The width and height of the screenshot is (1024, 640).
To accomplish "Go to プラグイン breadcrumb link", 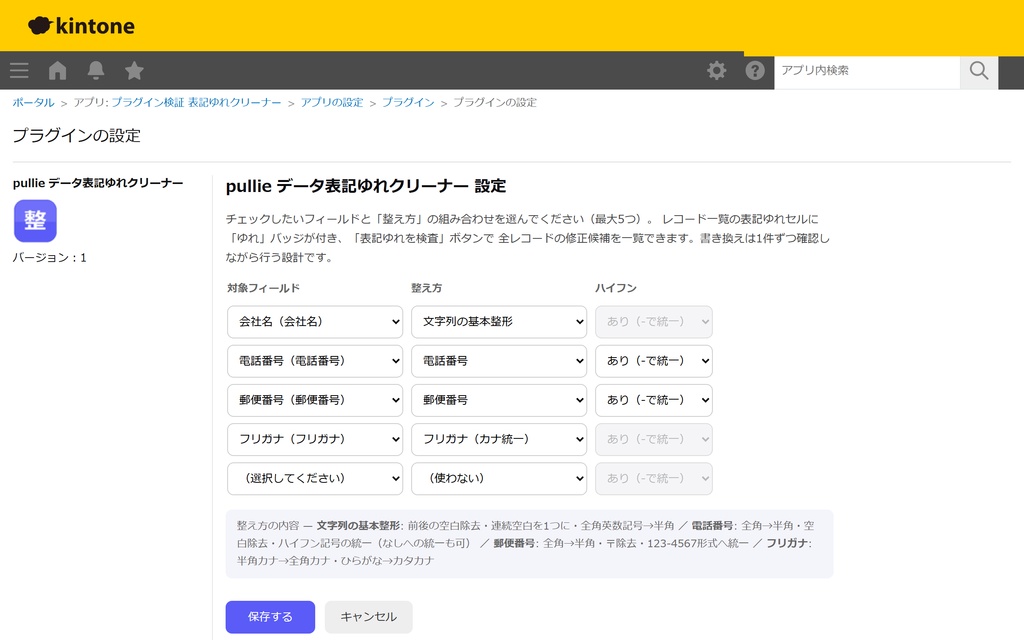I will click(x=408, y=103).
